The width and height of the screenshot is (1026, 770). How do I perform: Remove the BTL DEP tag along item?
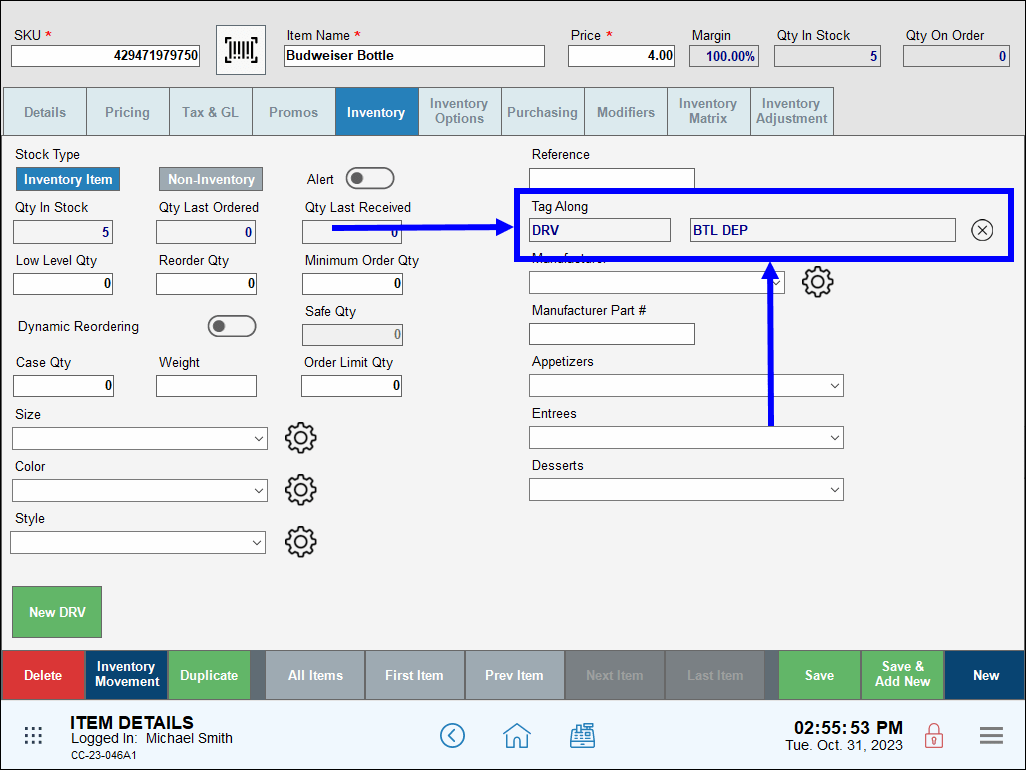click(981, 229)
